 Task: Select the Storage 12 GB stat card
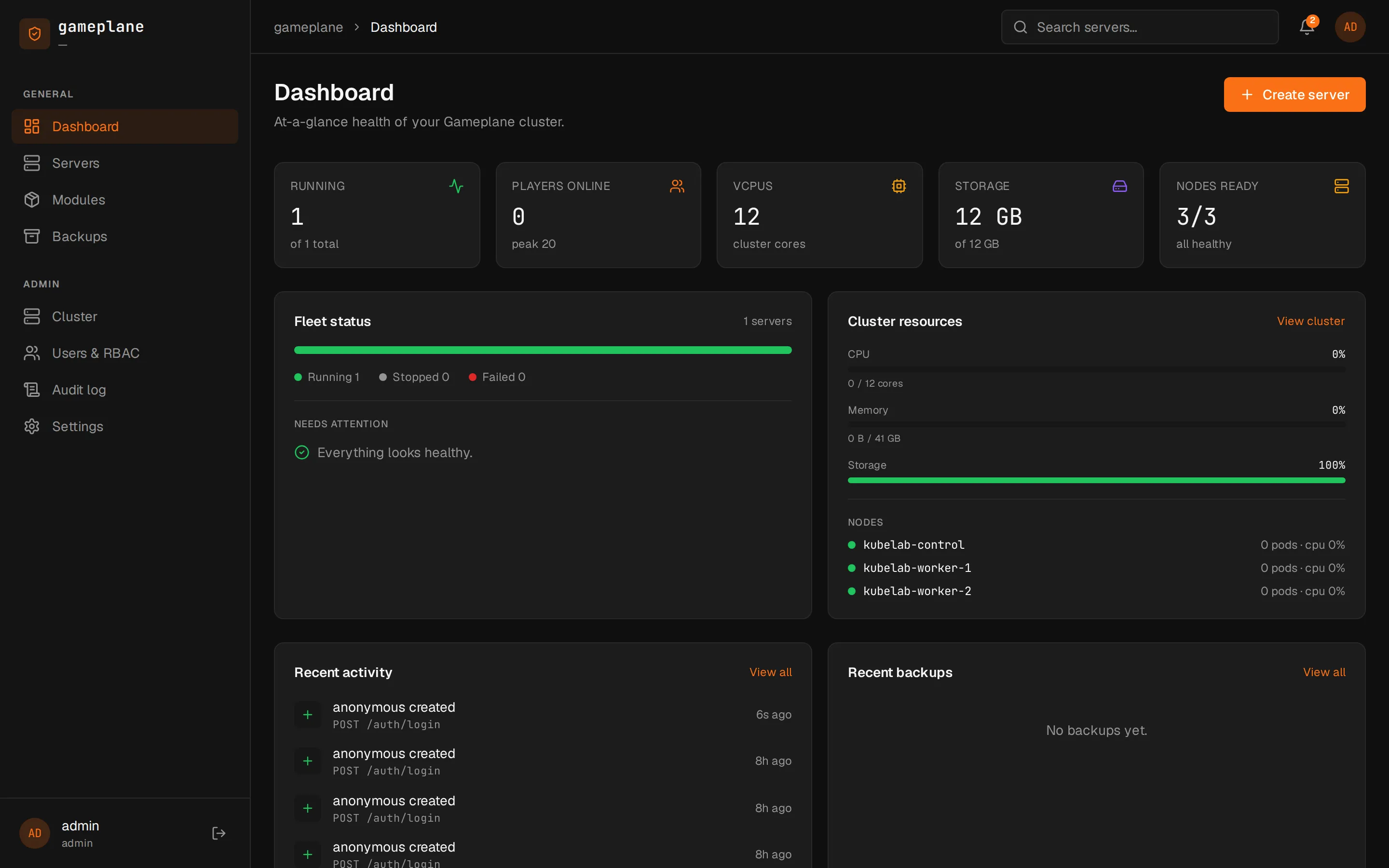(x=1041, y=215)
